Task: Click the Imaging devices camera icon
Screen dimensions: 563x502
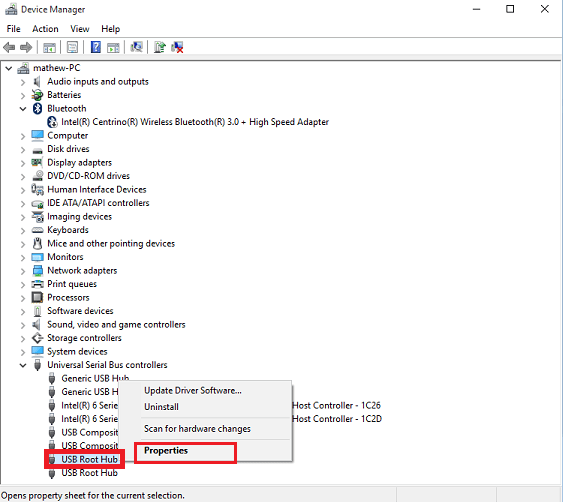Action: click(x=37, y=217)
